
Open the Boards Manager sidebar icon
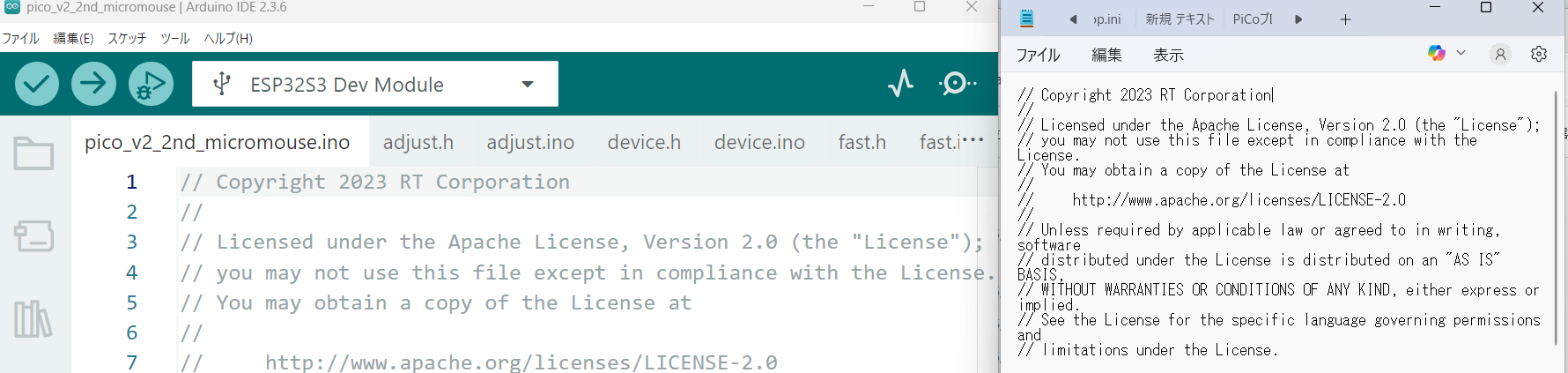[33, 235]
